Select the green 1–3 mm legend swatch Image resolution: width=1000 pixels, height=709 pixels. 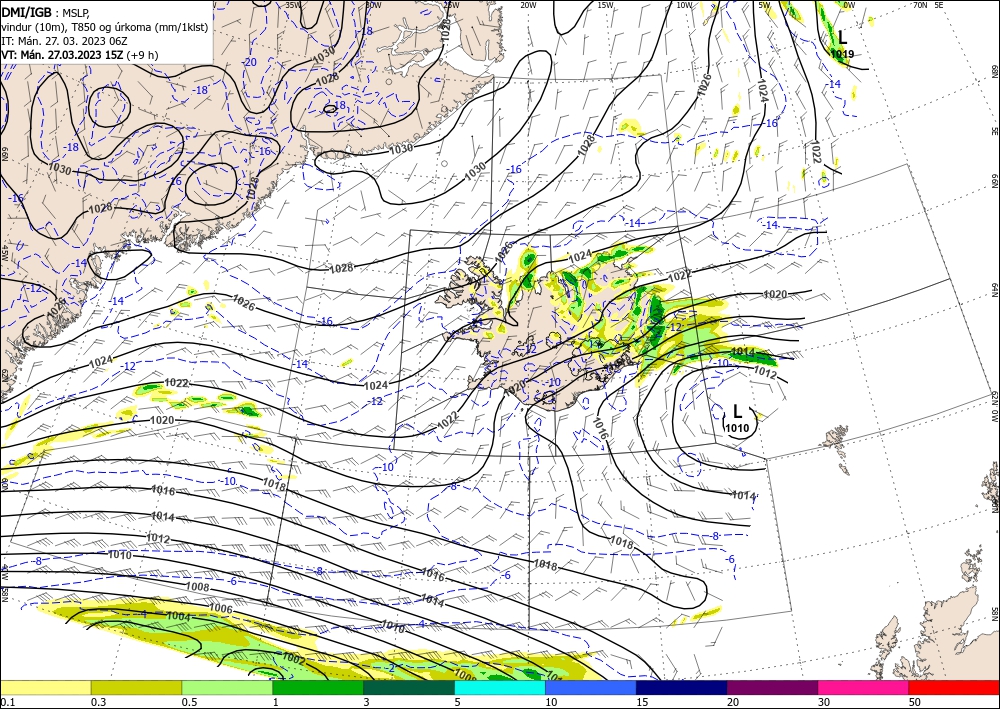coord(318,687)
